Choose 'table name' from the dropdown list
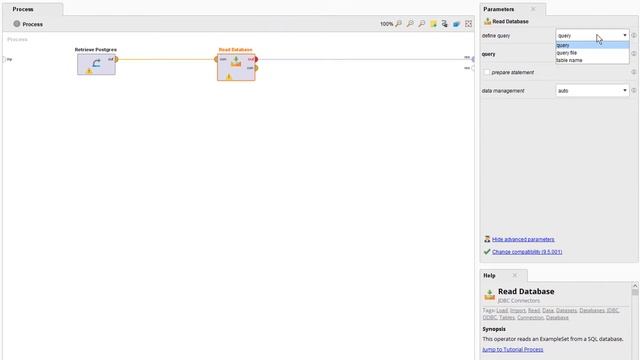The image size is (640, 360). click(x=592, y=60)
